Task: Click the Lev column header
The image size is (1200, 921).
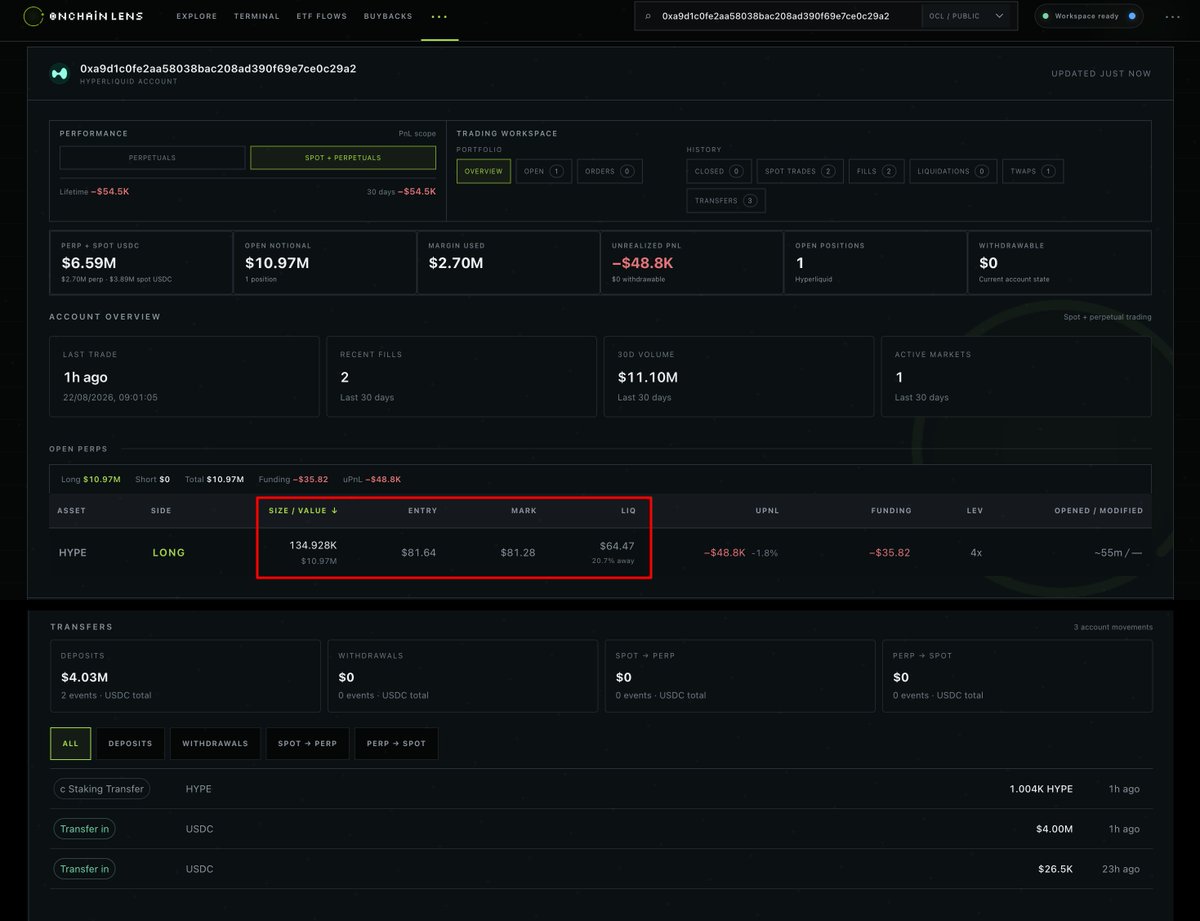Action: point(975,510)
